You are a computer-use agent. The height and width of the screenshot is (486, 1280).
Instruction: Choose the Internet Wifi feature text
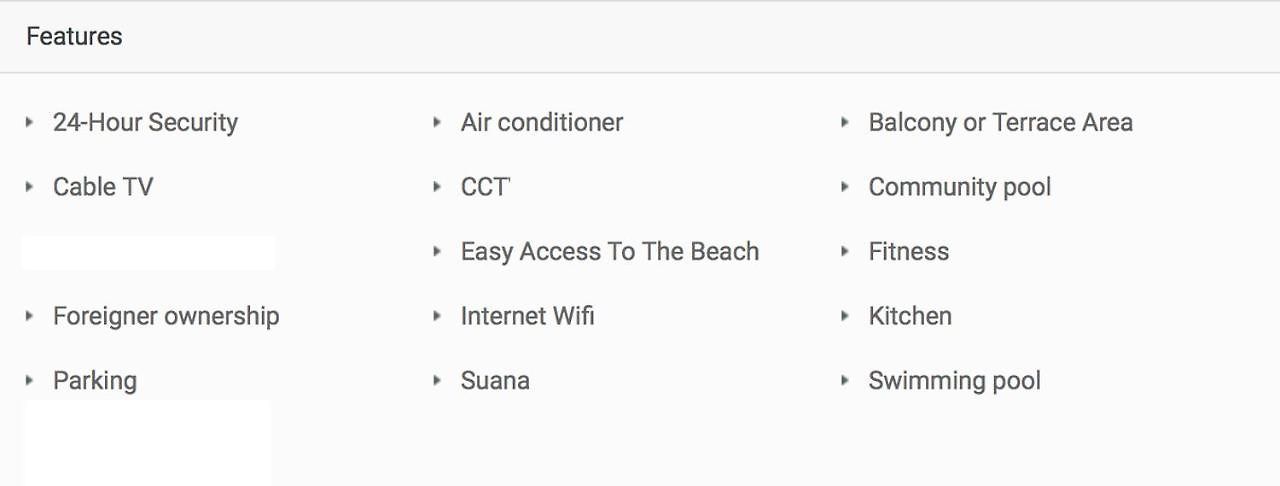click(528, 316)
